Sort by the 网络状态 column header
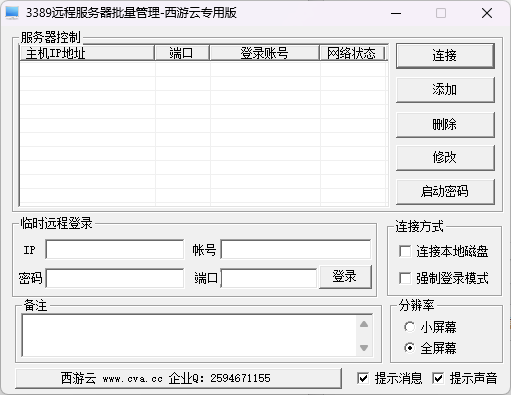 pyautogui.click(x=352, y=53)
